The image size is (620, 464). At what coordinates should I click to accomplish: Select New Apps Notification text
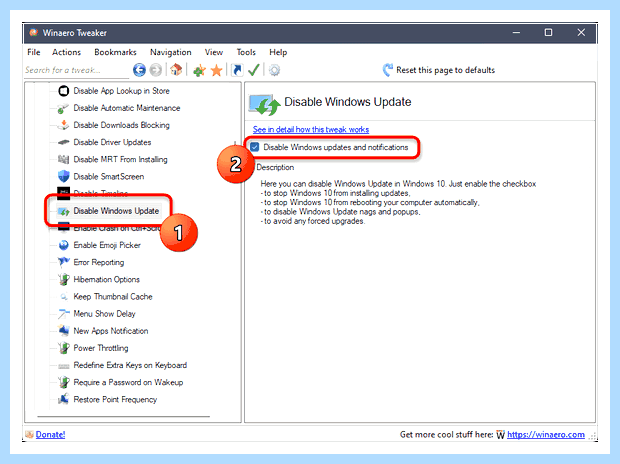[x=111, y=331]
